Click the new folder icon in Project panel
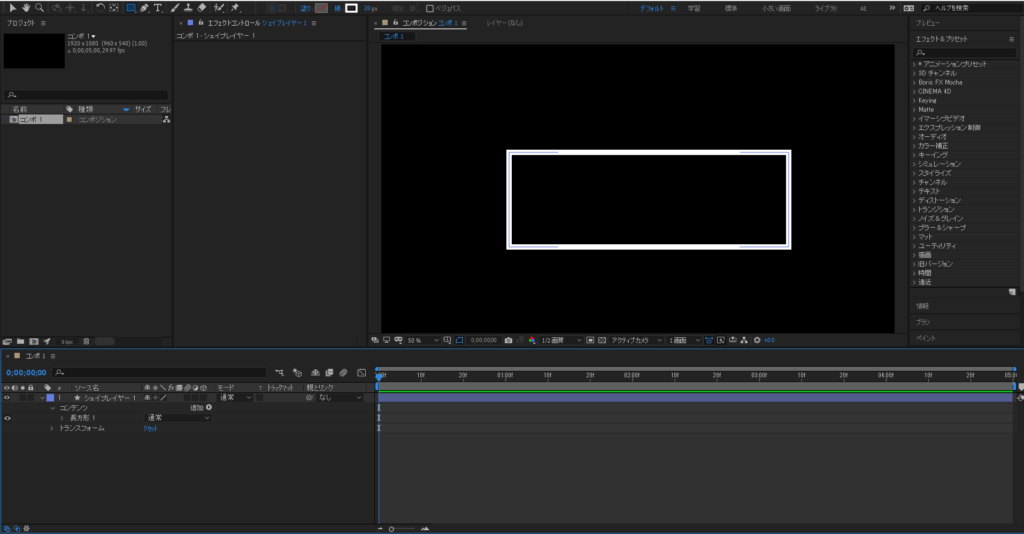 click(x=20, y=341)
